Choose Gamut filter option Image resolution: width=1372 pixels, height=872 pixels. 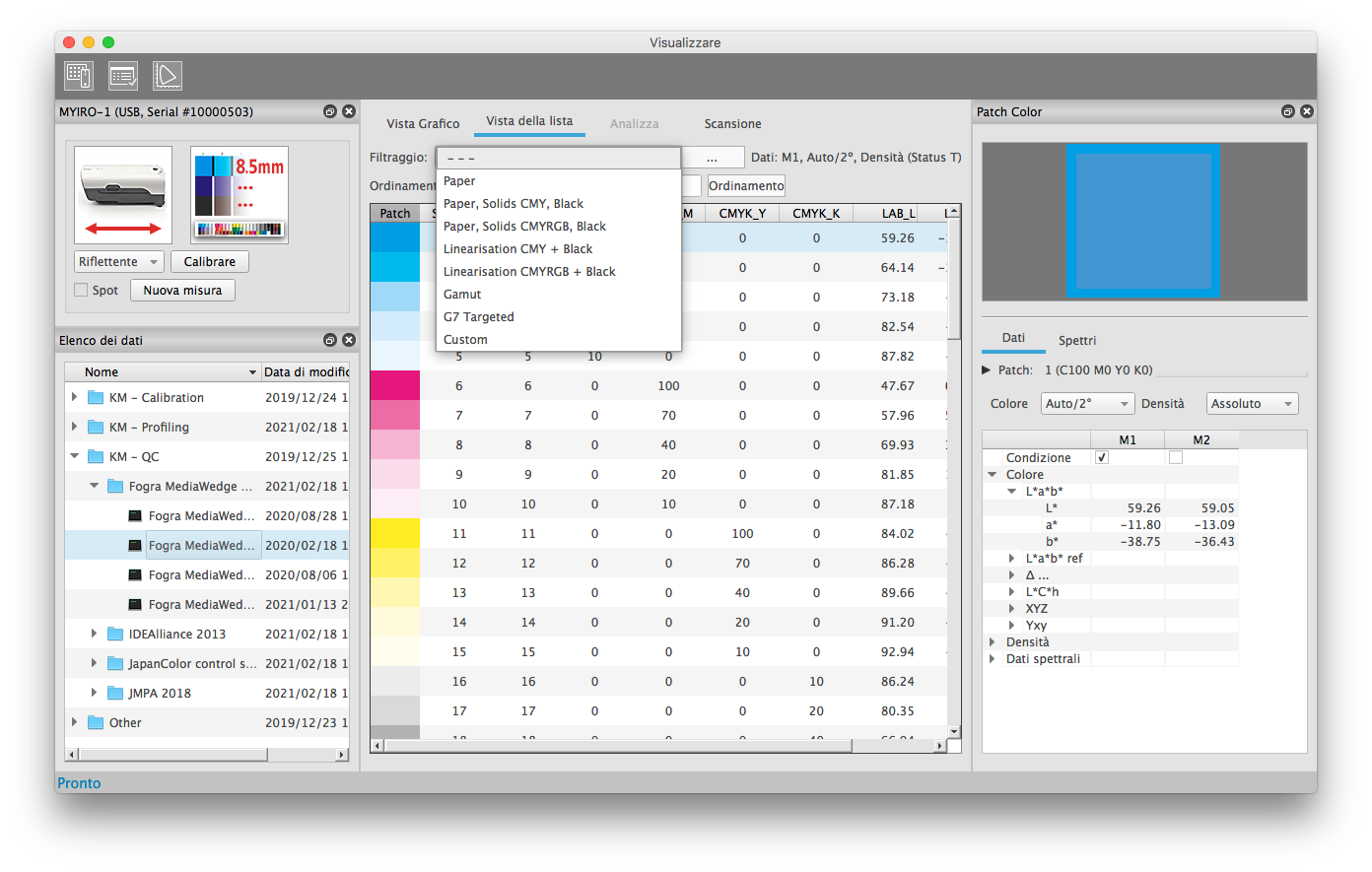tap(559, 295)
